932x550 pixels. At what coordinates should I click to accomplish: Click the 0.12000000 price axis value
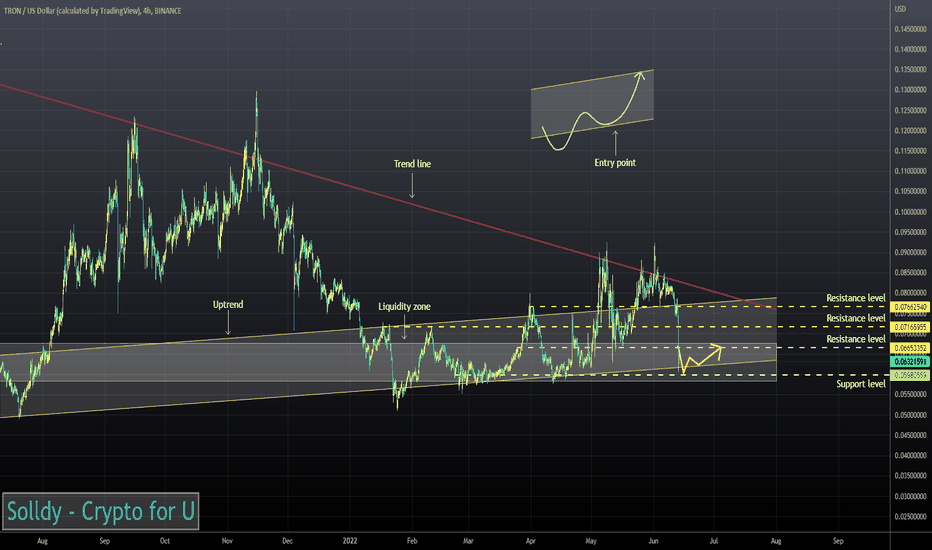click(910, 131)
